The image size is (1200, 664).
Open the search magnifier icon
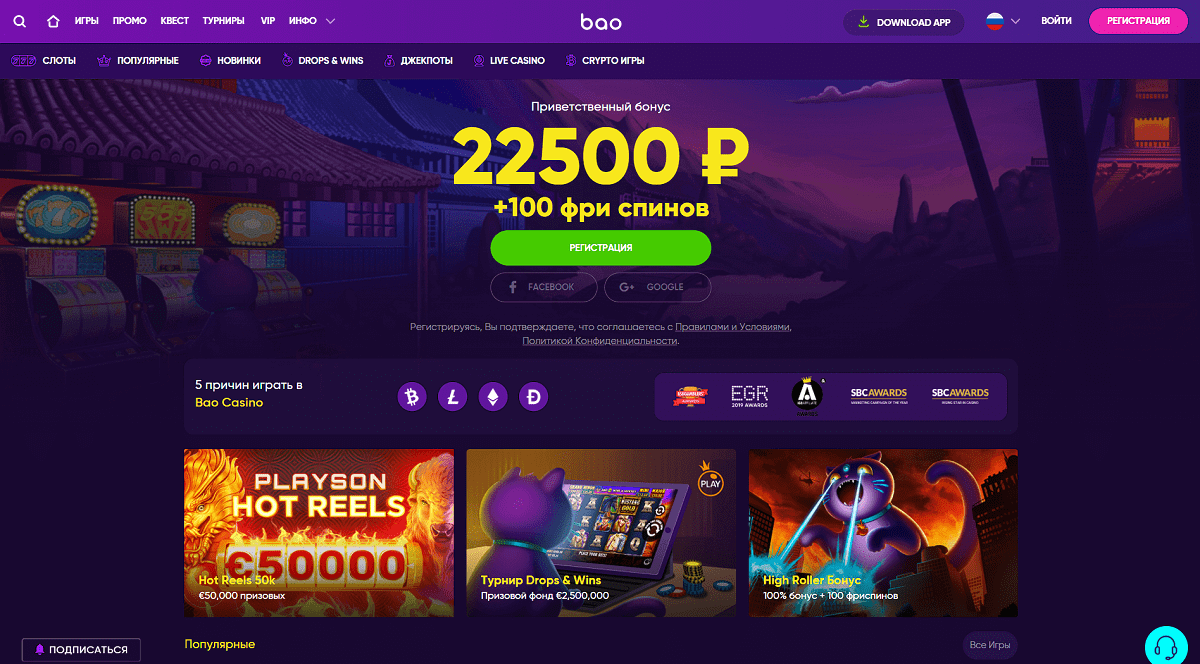[x=20, y=21]
